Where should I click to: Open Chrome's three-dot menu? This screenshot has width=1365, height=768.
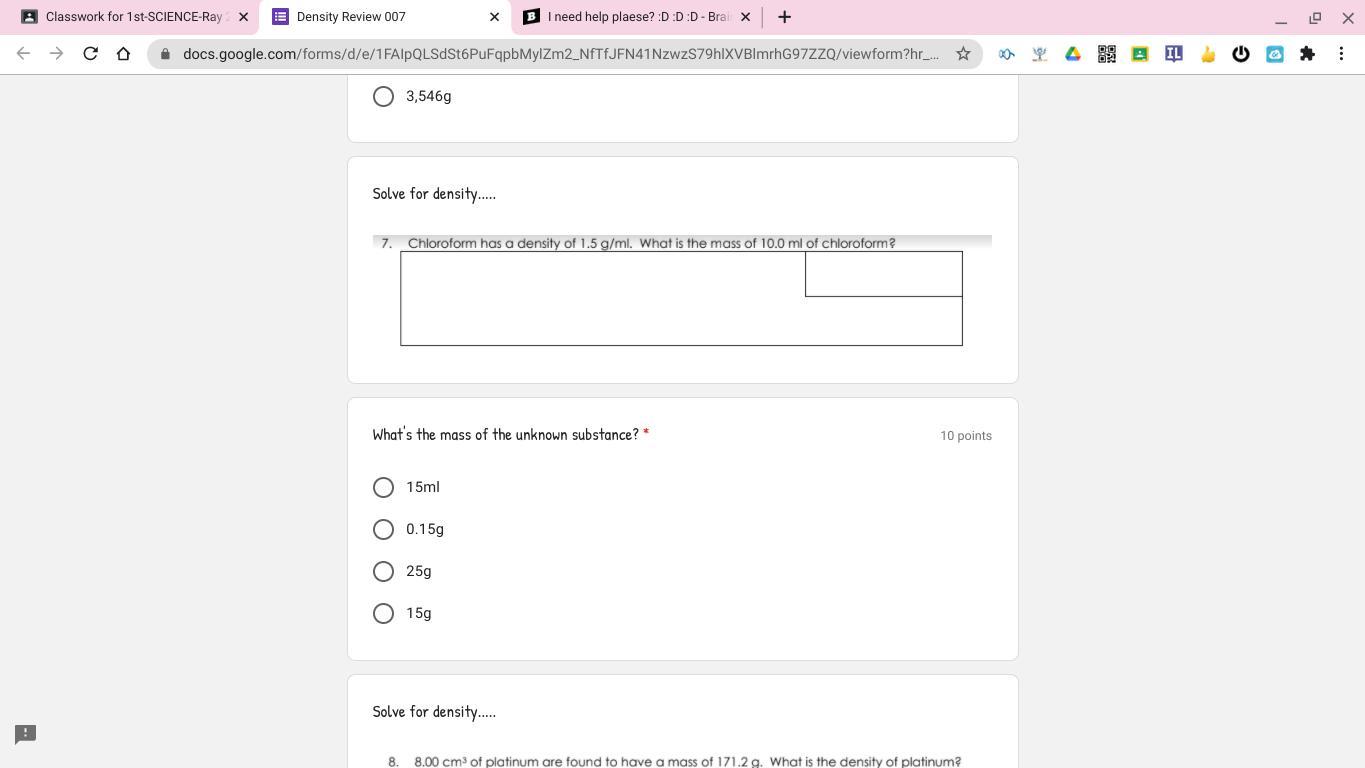coord(1341,54)
